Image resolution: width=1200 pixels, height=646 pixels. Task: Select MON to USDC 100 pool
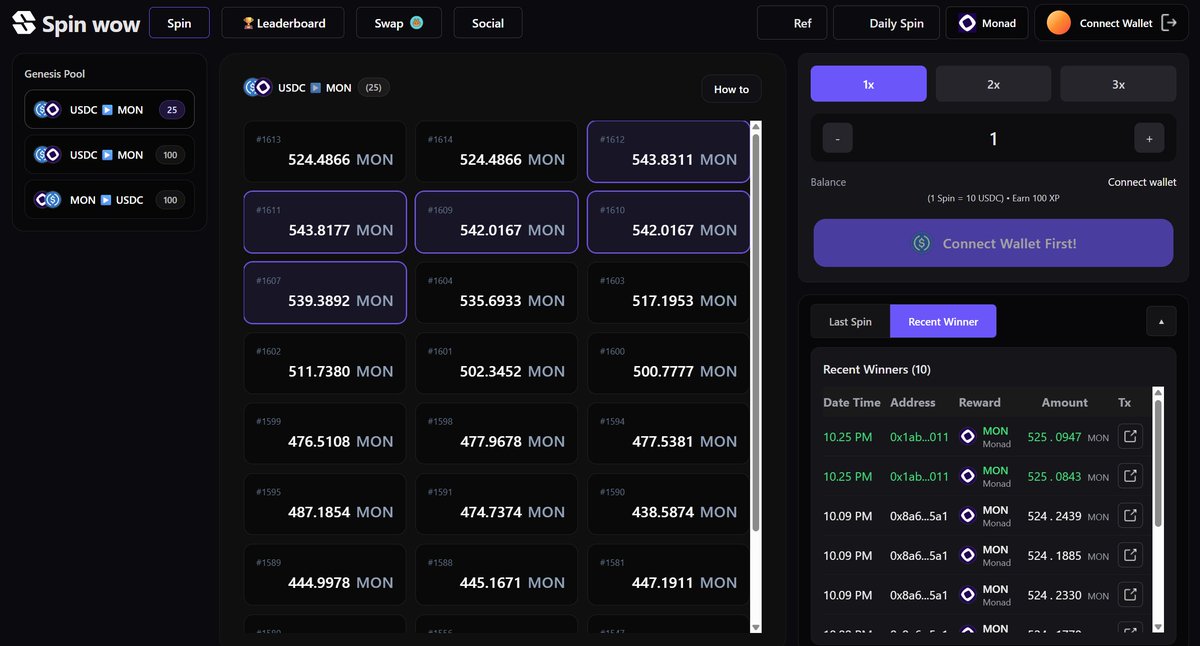tap(109, 200)
